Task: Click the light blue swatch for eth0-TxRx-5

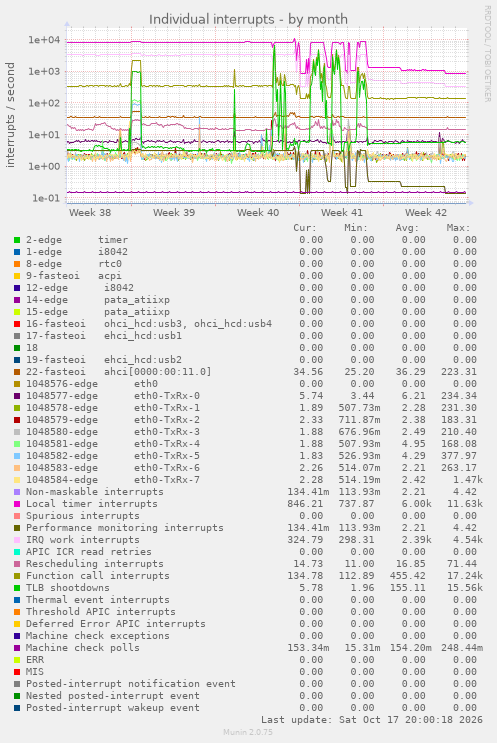Action: click(17, 456)
